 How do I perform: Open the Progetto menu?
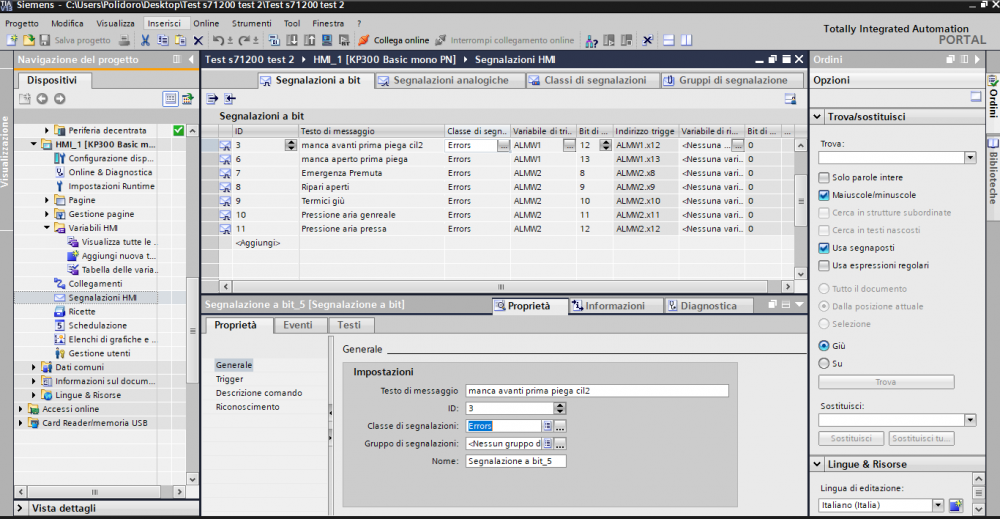pos(22,23)
